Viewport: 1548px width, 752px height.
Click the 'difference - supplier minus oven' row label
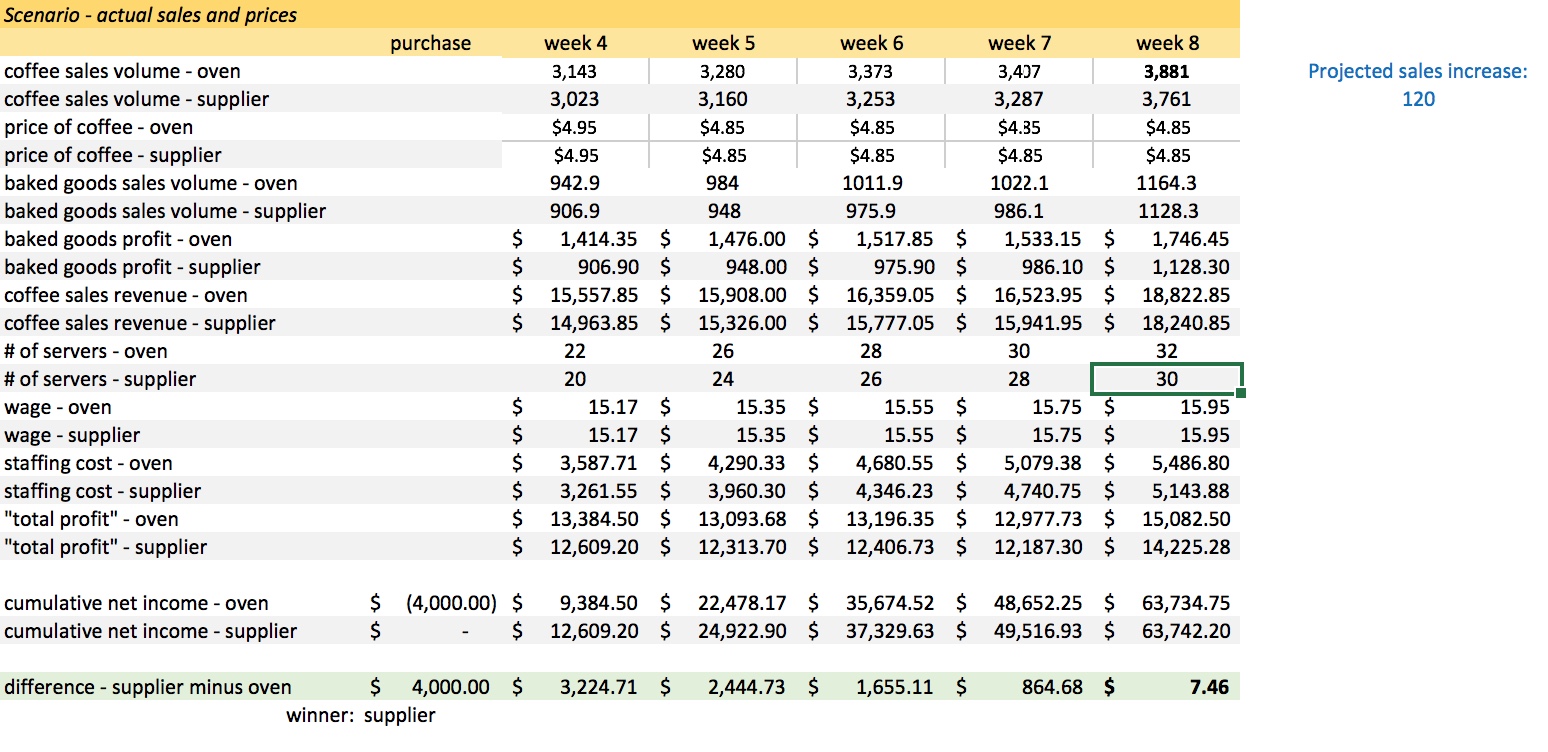(x=148, y=687)
